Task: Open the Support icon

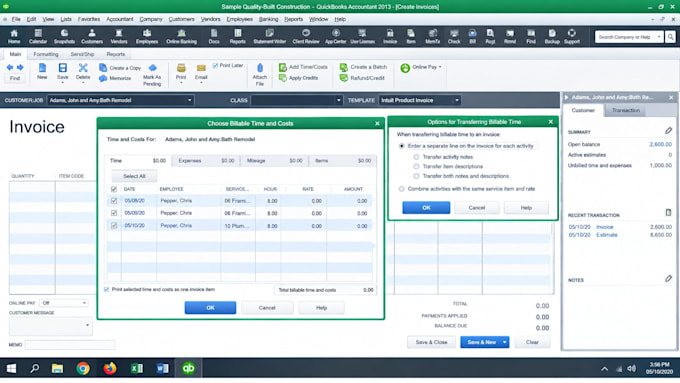Action: pos(572,36)
